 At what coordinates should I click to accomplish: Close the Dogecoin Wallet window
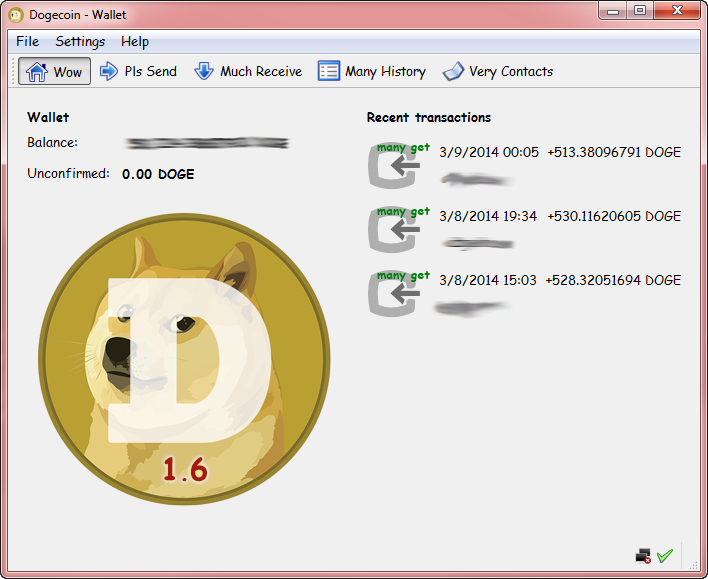coord(676,11)
